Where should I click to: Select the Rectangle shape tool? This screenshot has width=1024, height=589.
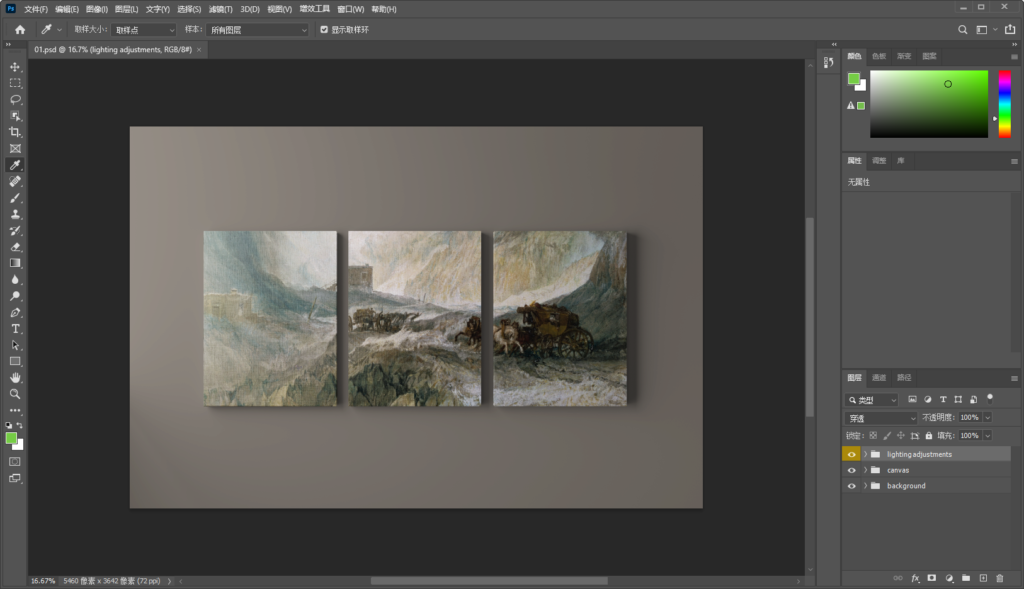15,361
